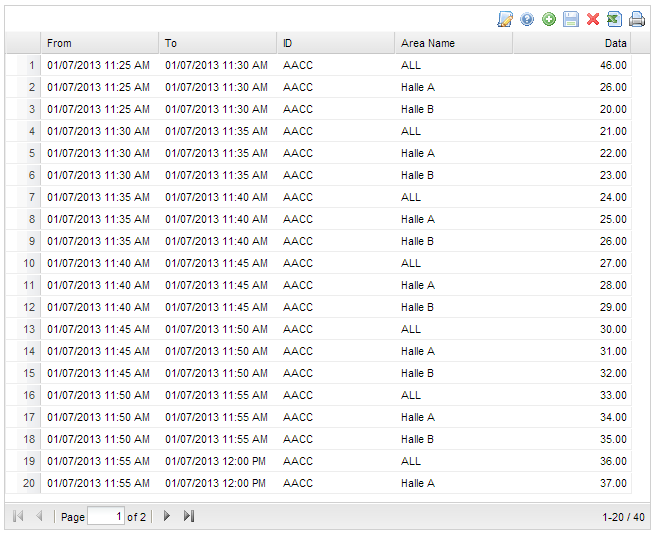655x534 pixels.
Task: Print the grid with the printer icon
Action: click(x=637, y=19)
